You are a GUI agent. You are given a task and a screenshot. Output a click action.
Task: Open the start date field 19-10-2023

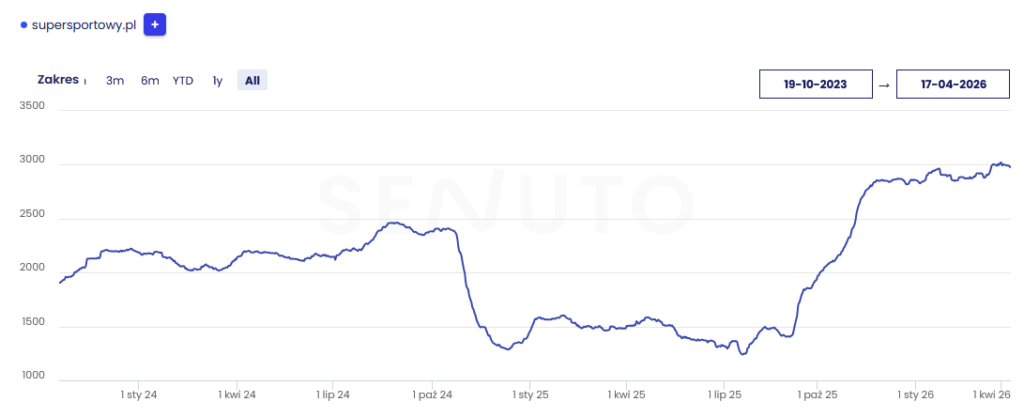click(x=815, y=85)
